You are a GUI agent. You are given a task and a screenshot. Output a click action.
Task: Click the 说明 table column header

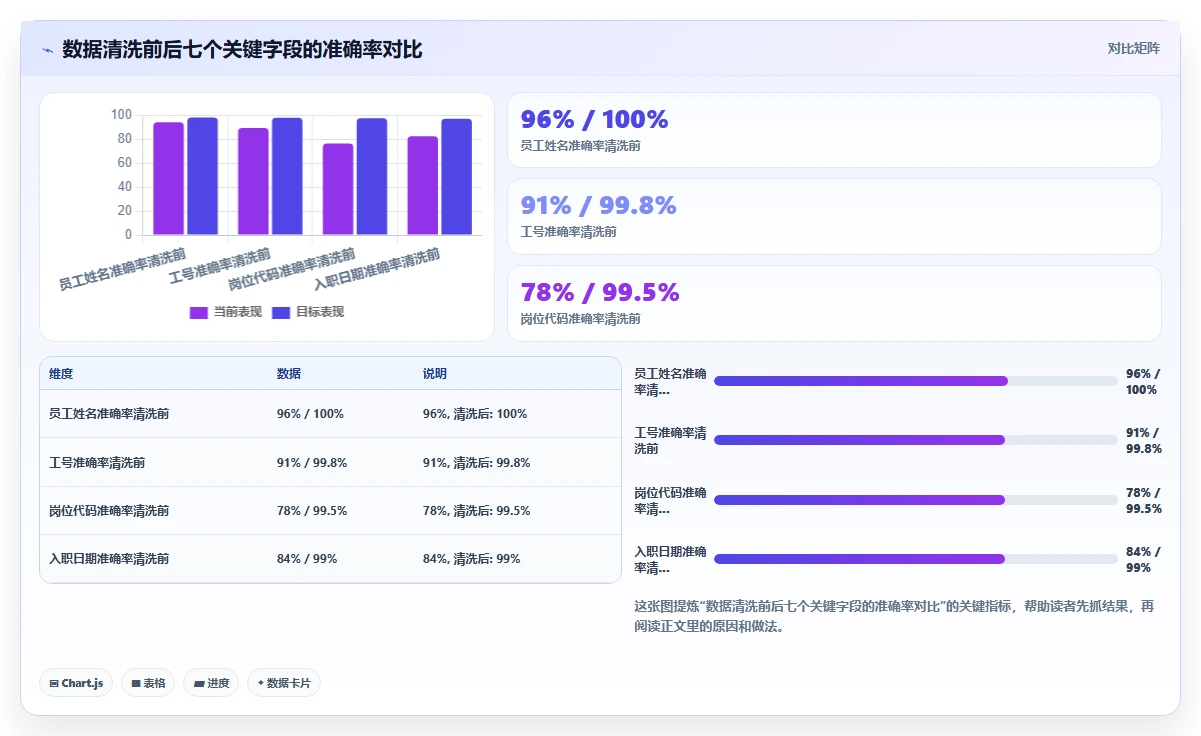pos(435,374)
